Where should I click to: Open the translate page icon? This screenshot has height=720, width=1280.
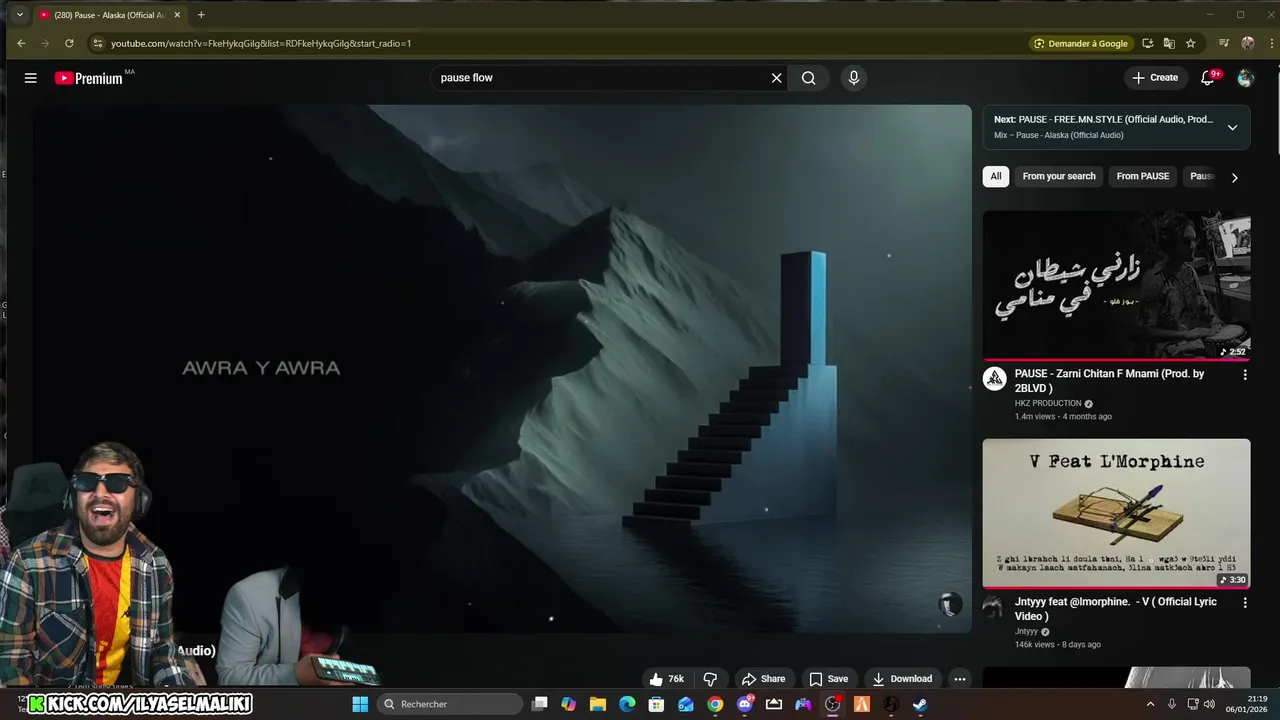coord(1169,43)
